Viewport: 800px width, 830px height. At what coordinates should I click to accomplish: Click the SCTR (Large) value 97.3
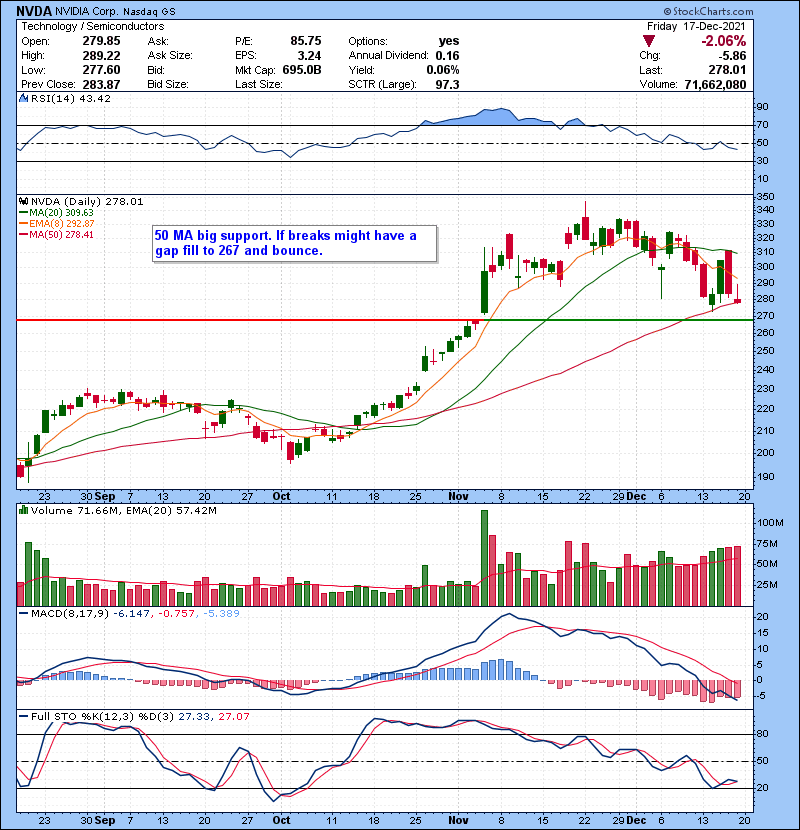[447, 84]
